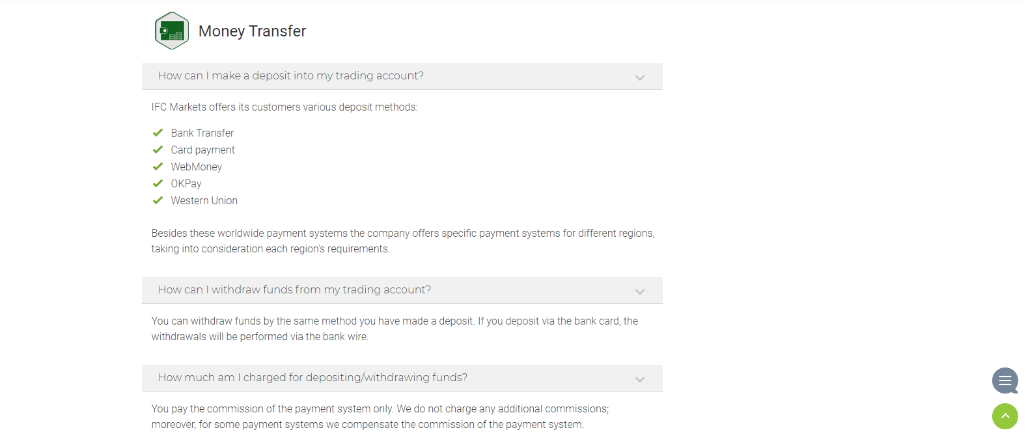Click the checkmark beside OKPay
This screenshot has height=441, width=1026.
tap(157, 184)
